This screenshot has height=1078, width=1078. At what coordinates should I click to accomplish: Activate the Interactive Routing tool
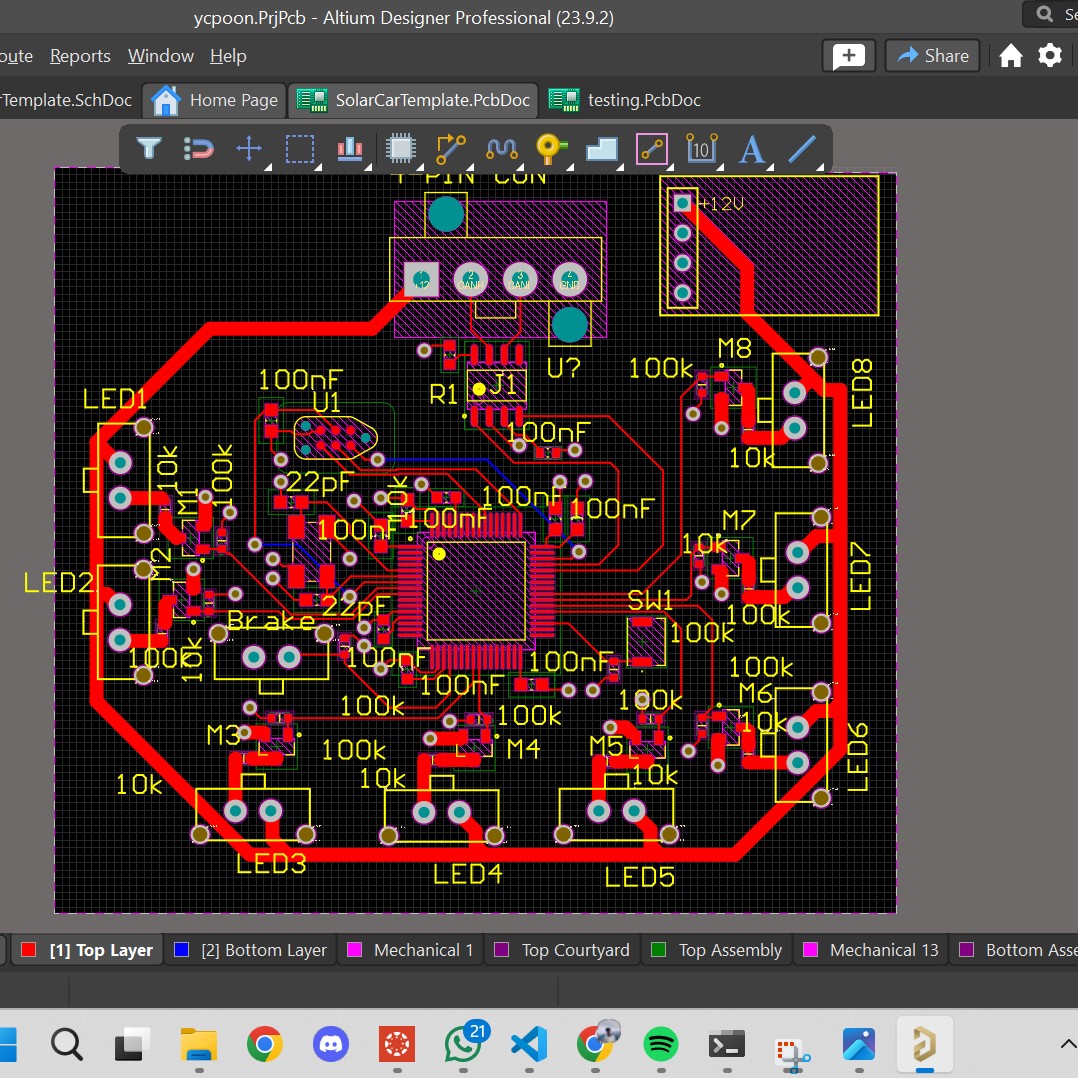coord(451,149)
